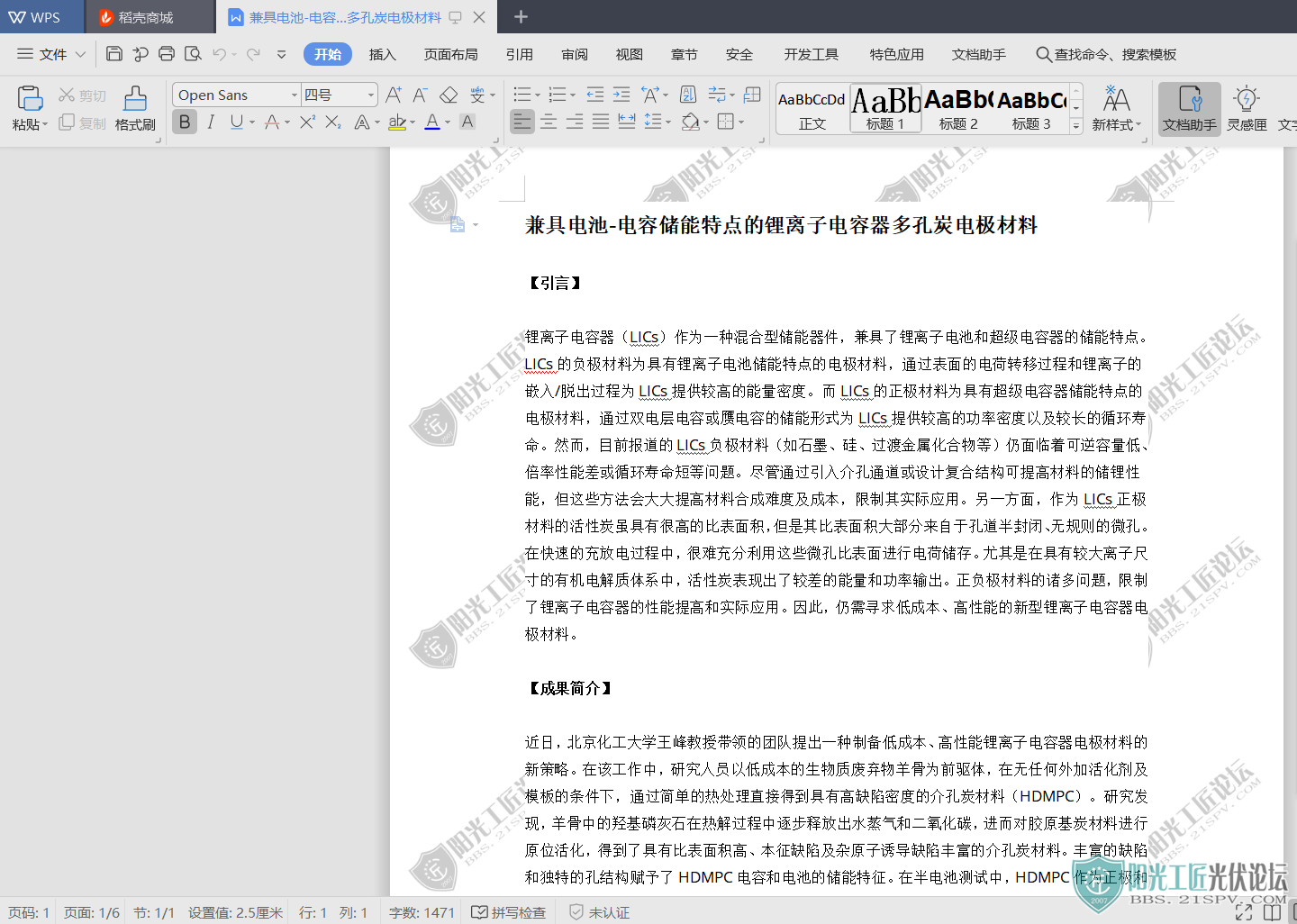Click the Sort A-Z icon
Viewport: 1297px width, 924px height.
click(x=688, y=95)
